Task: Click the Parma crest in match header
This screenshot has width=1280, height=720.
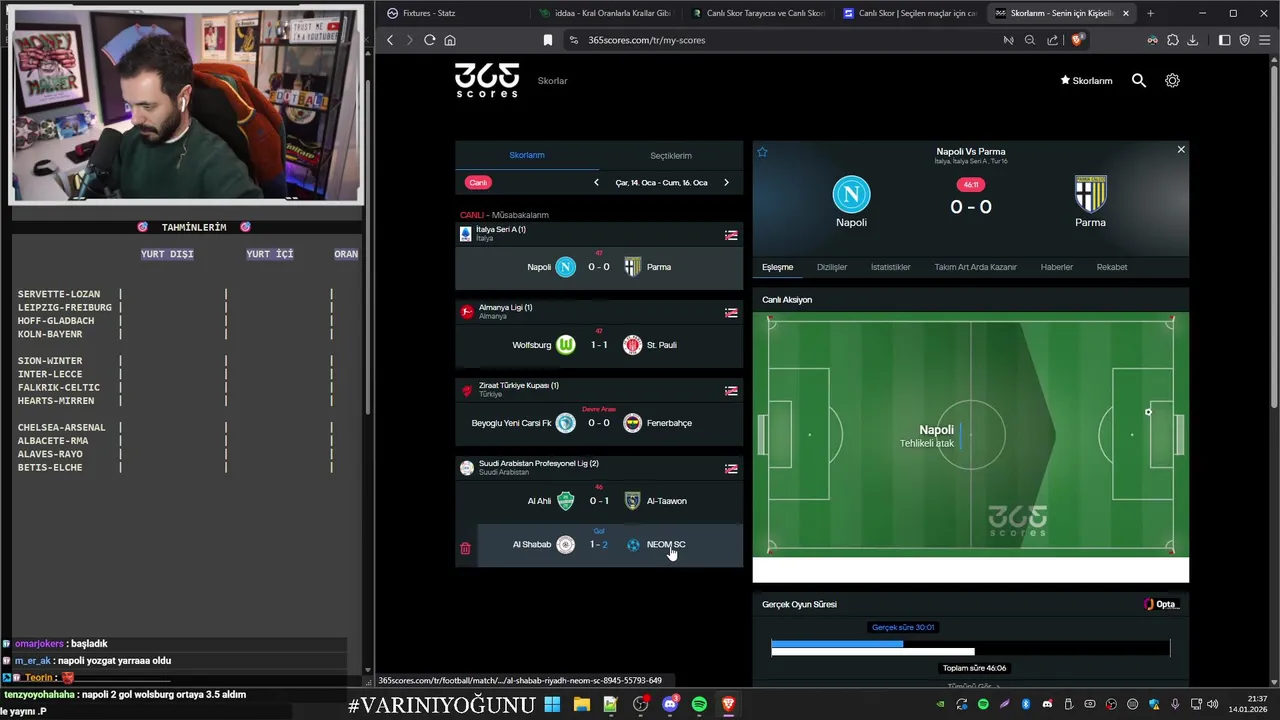Action: (x=1090, y=194)
